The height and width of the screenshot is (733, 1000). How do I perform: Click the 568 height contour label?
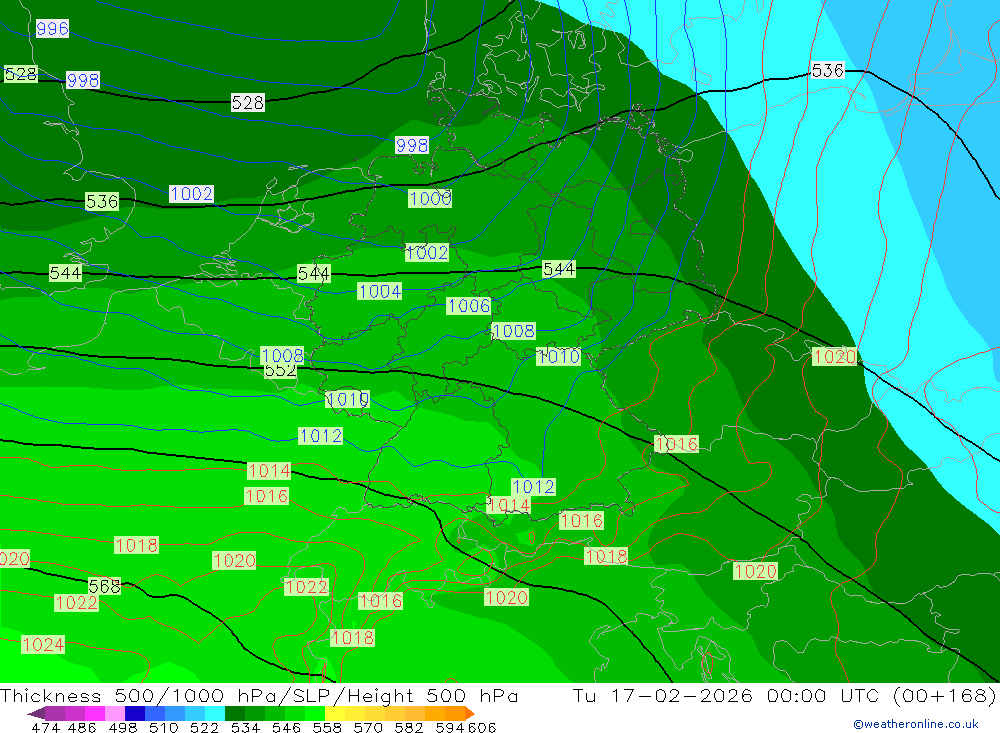[x=105, y=586]
